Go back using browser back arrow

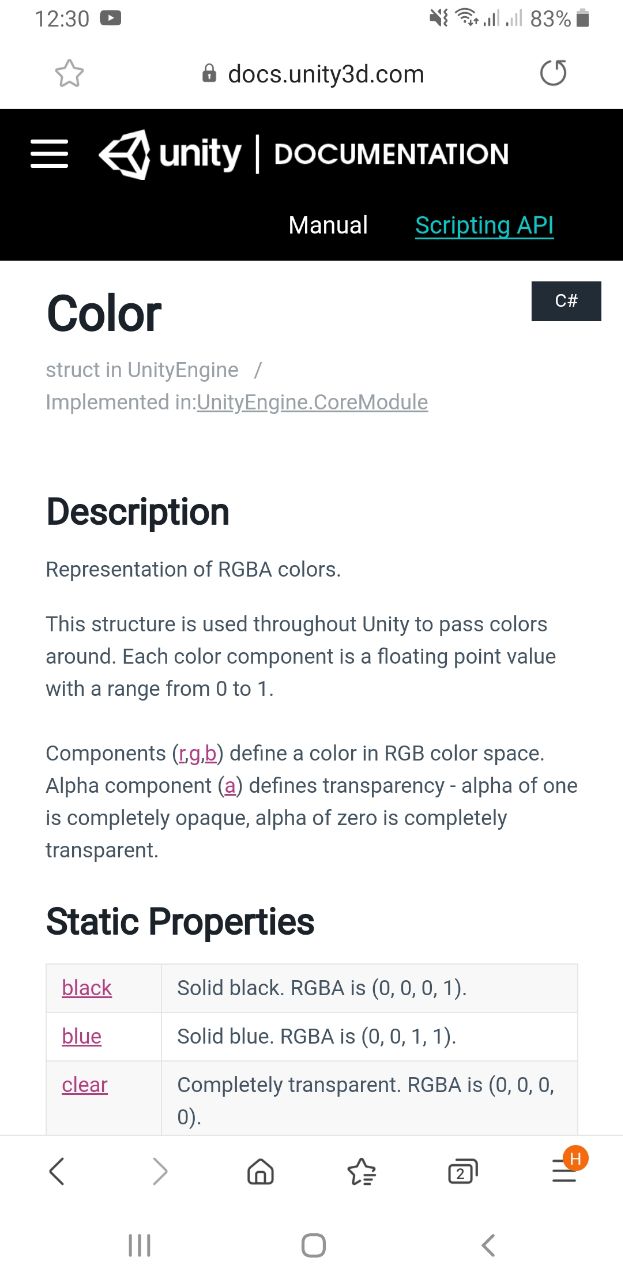point(57,1171)
